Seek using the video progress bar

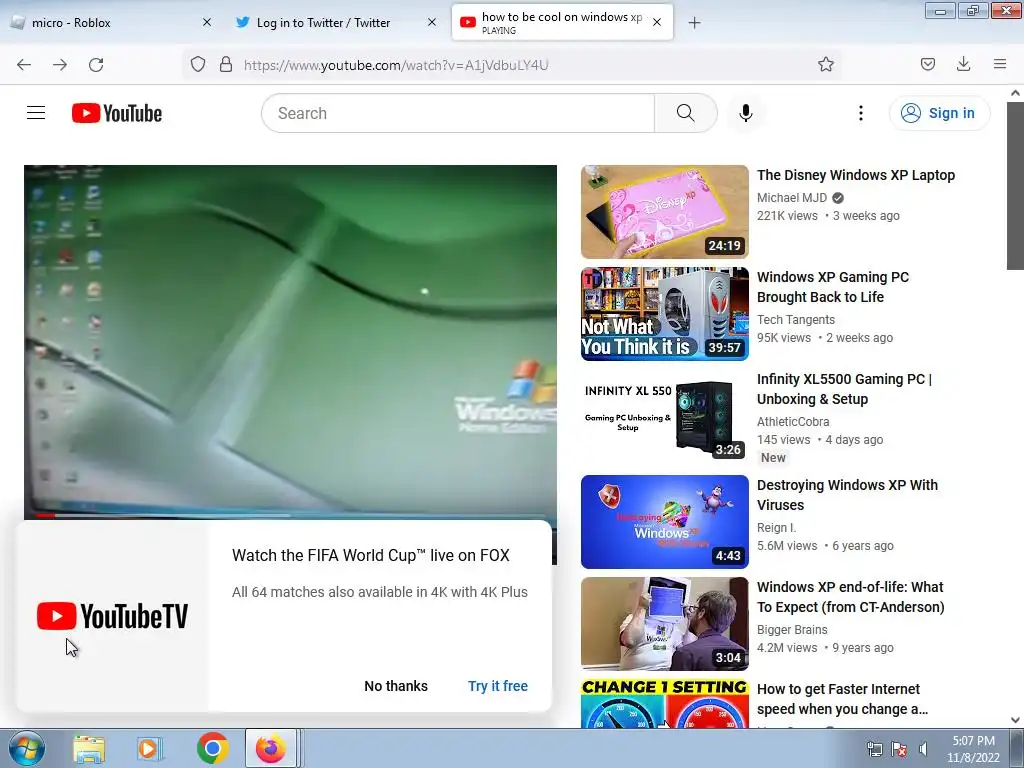click(x=290, y=515)
